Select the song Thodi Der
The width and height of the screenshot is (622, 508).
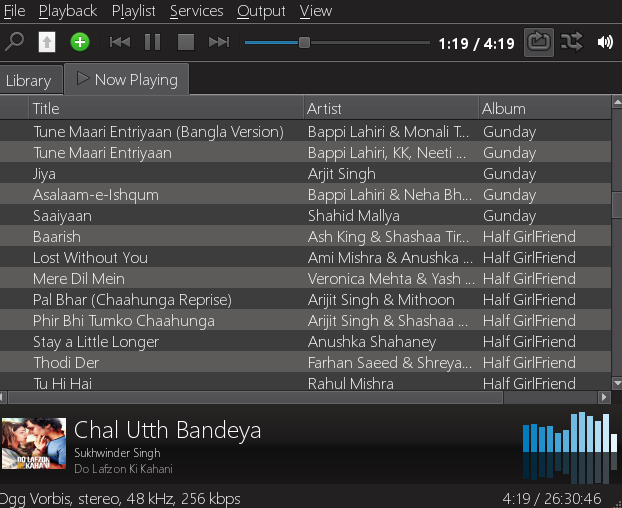[x=305, y=363]
